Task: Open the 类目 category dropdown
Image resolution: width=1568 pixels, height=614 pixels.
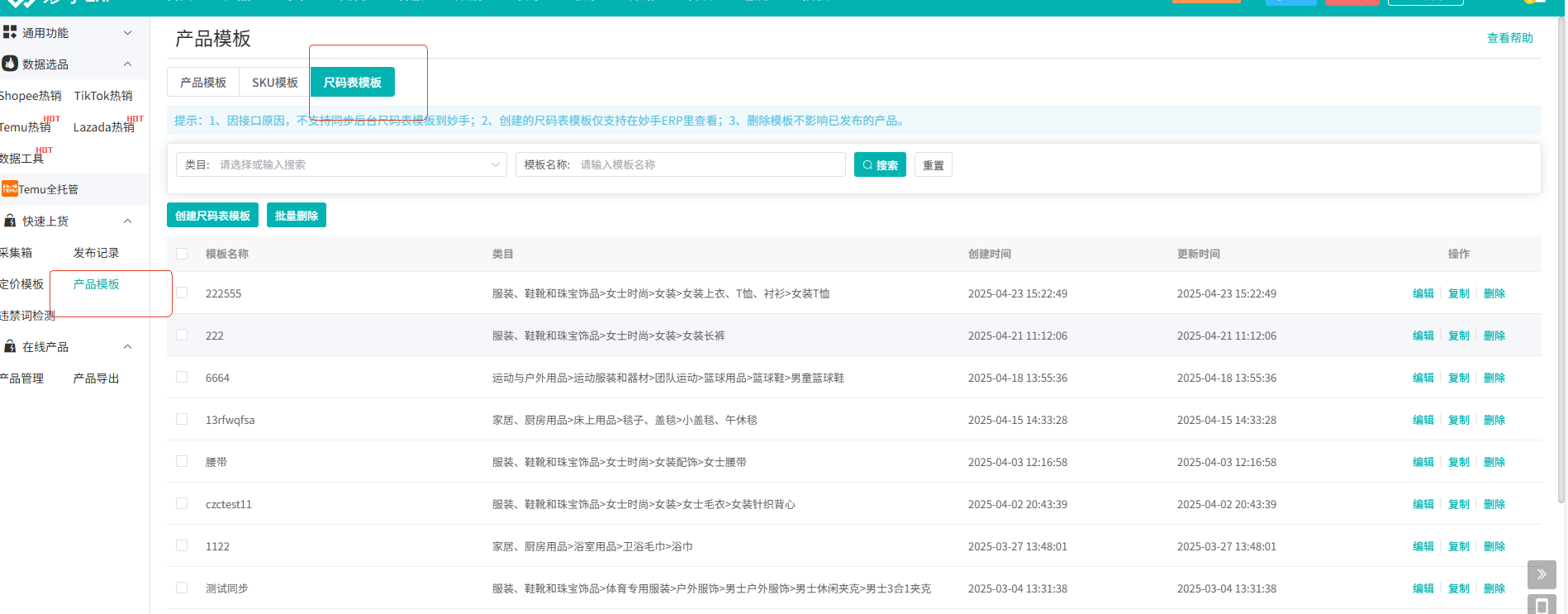Action: coord(341,164)
